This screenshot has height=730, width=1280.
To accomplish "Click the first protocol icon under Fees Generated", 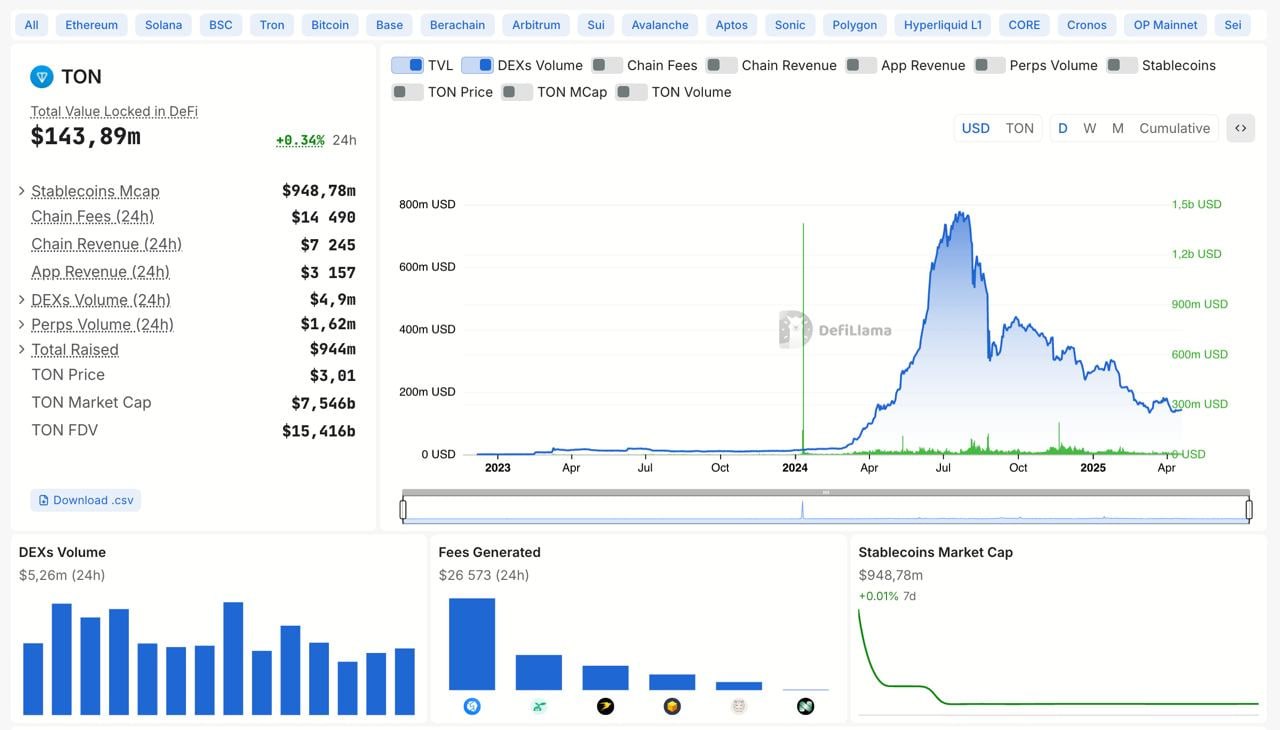I will click(x=472, y=706).
